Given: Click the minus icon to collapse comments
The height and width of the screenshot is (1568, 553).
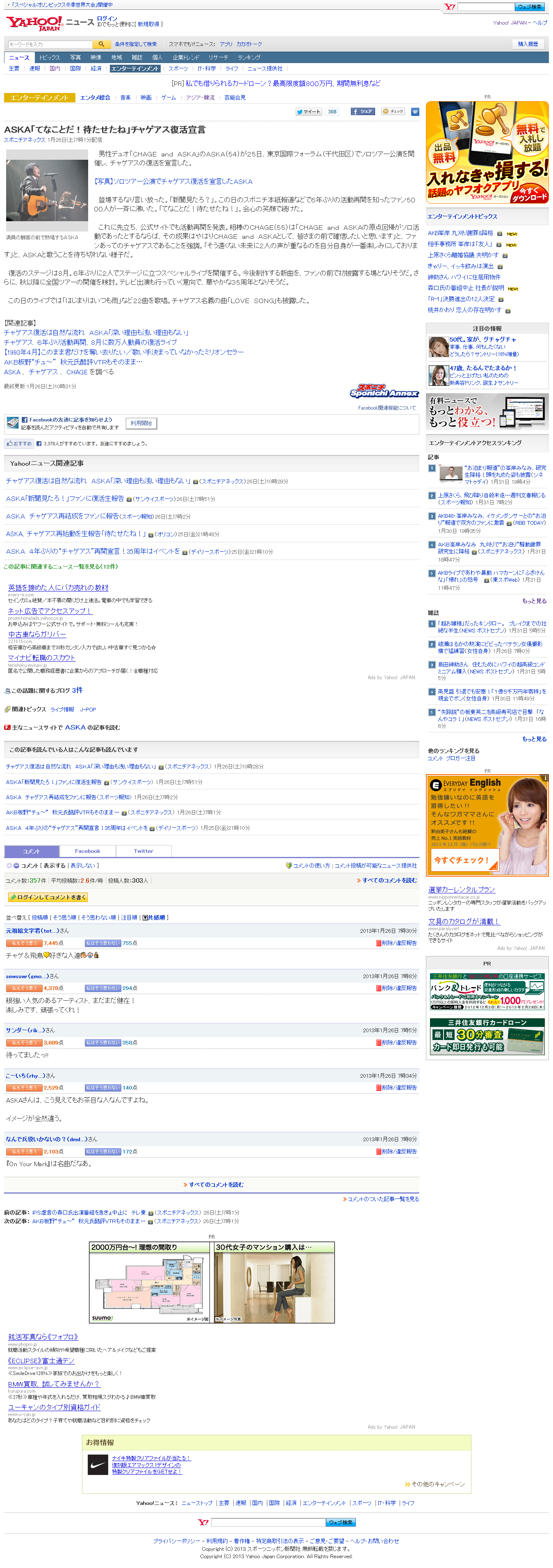Looking at the screenshot, I should 16,866.
